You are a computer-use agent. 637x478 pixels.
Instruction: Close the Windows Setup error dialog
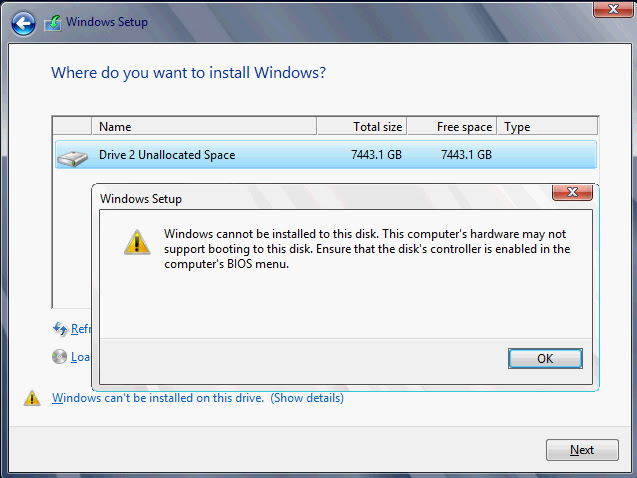[x=572, y=192]
